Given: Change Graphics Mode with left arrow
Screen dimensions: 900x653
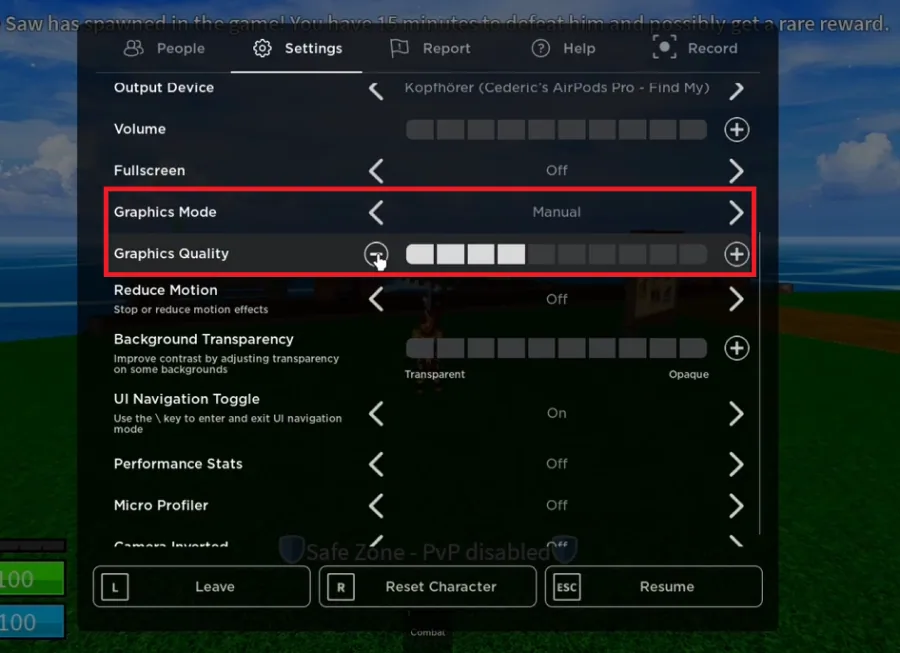Looking at the screenshot, I should pos(376,212).
